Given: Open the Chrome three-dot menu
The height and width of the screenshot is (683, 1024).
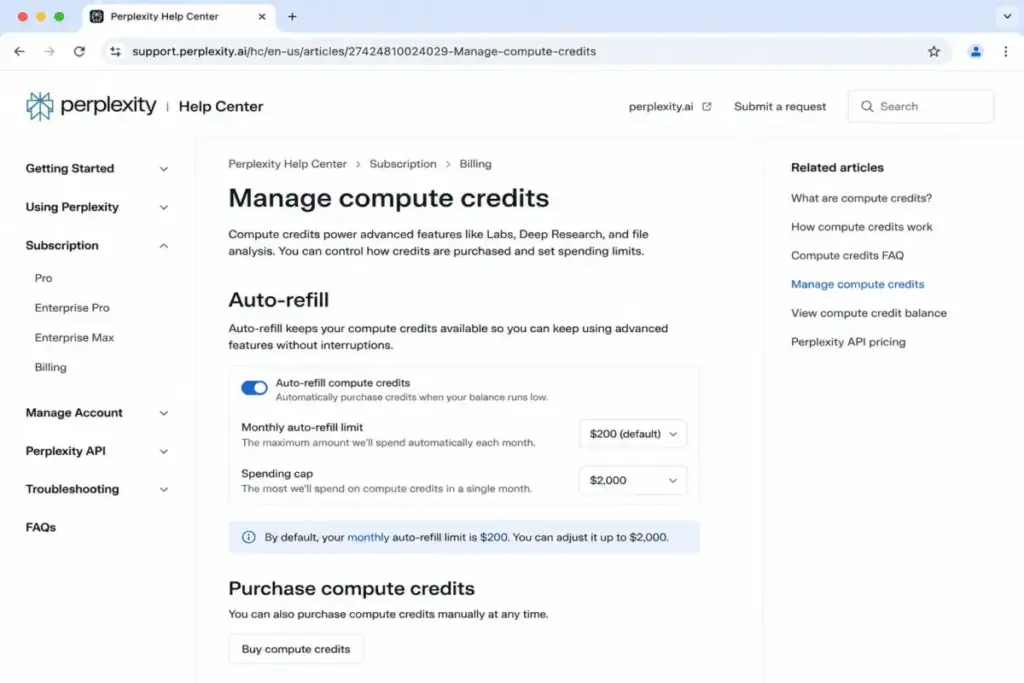Looking at the screenshot, I should (1006, 52).
